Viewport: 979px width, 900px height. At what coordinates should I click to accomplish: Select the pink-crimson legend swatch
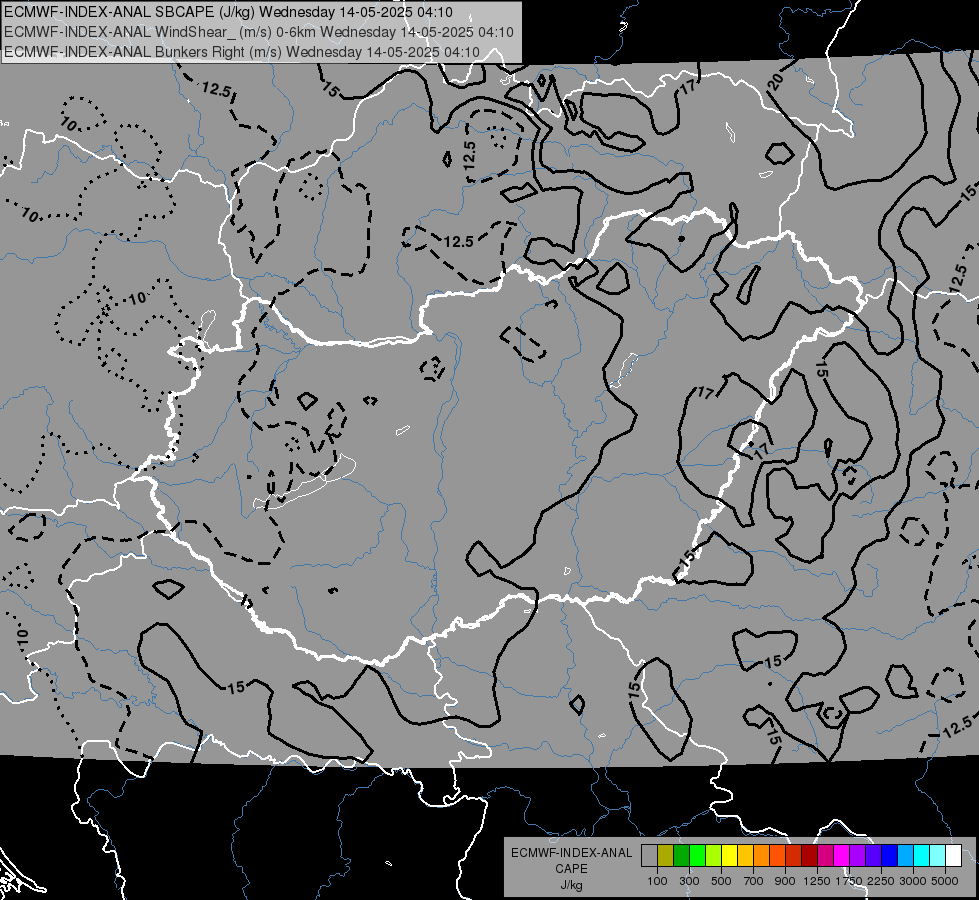[x=825, y=856]
